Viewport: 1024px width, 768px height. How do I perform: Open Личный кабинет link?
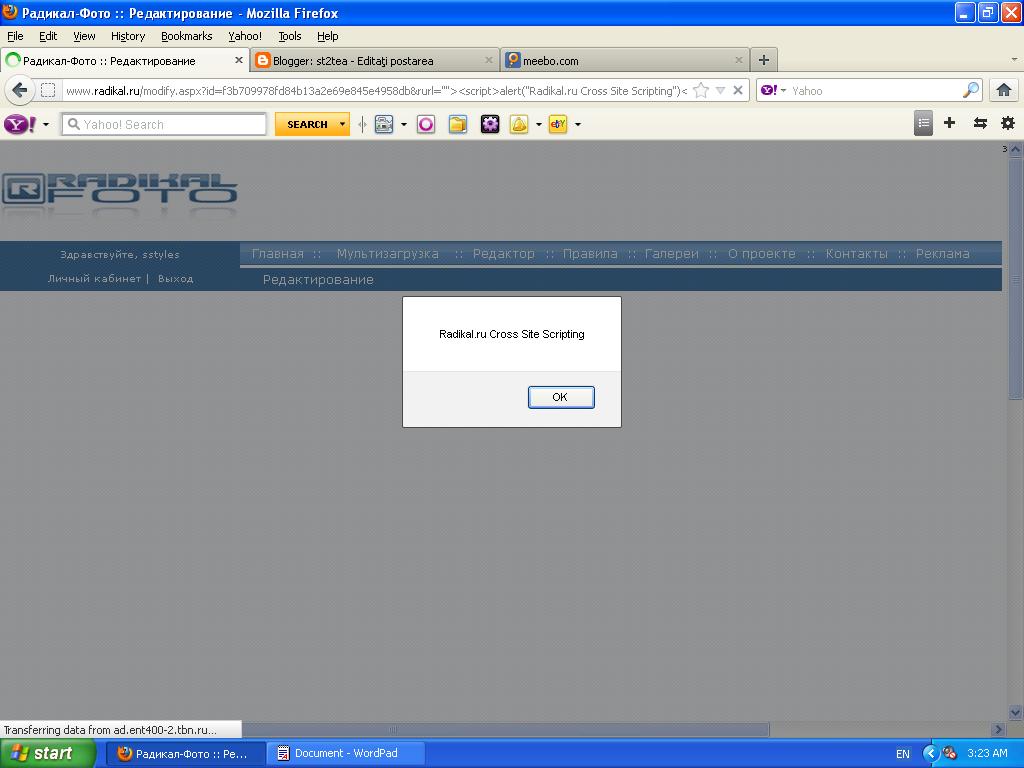pos(94,278)
